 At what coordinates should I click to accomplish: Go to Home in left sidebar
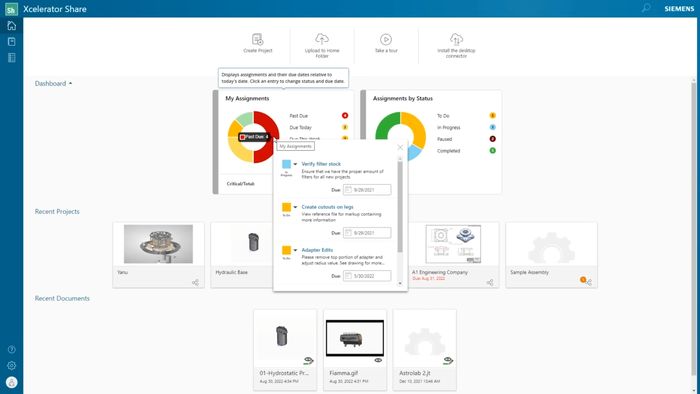[12, 25]
